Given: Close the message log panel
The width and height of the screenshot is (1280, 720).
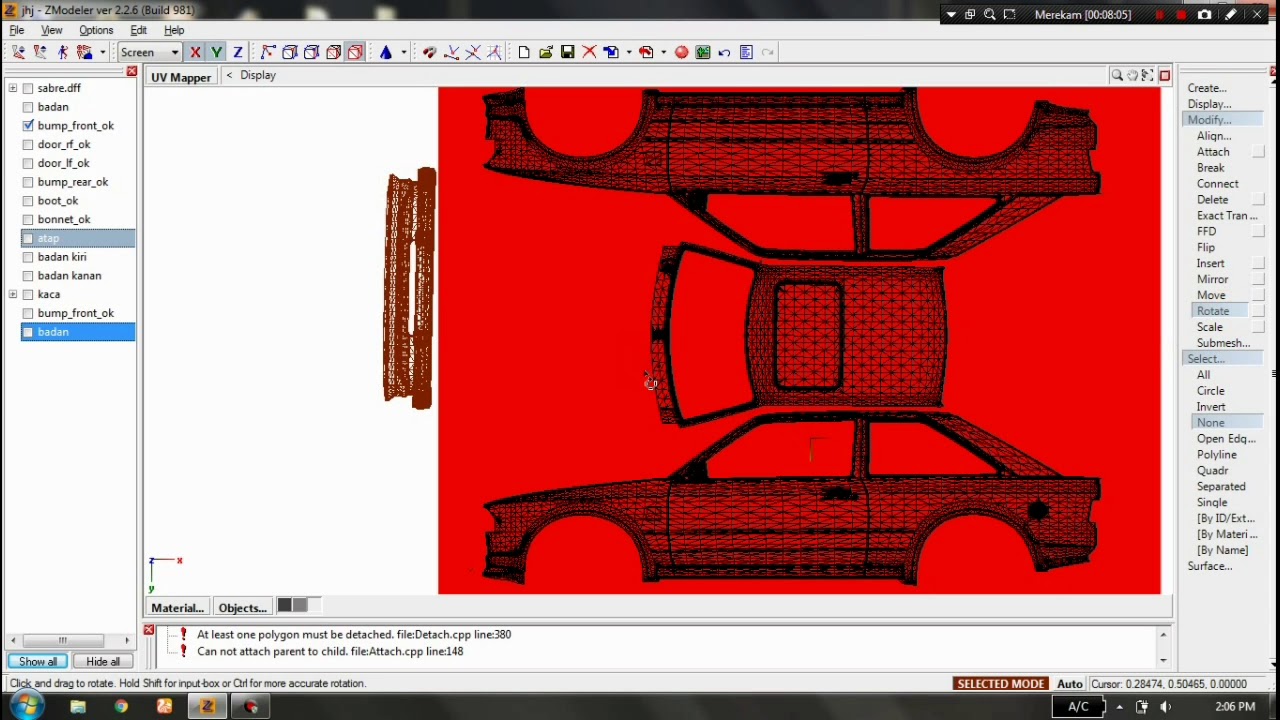Looking at the screenshot, I should (x=149, y=630).
